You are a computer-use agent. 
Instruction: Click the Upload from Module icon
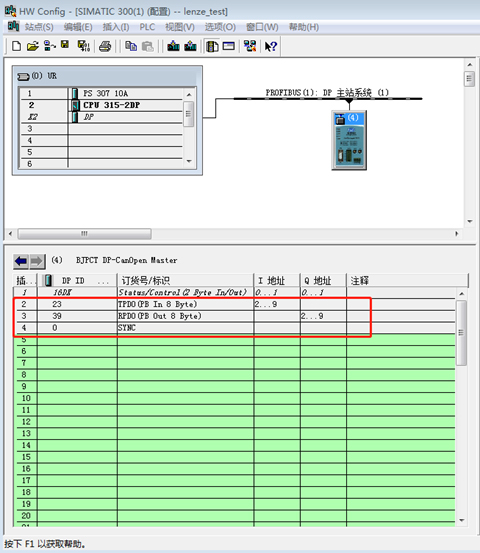pos(190,46)
